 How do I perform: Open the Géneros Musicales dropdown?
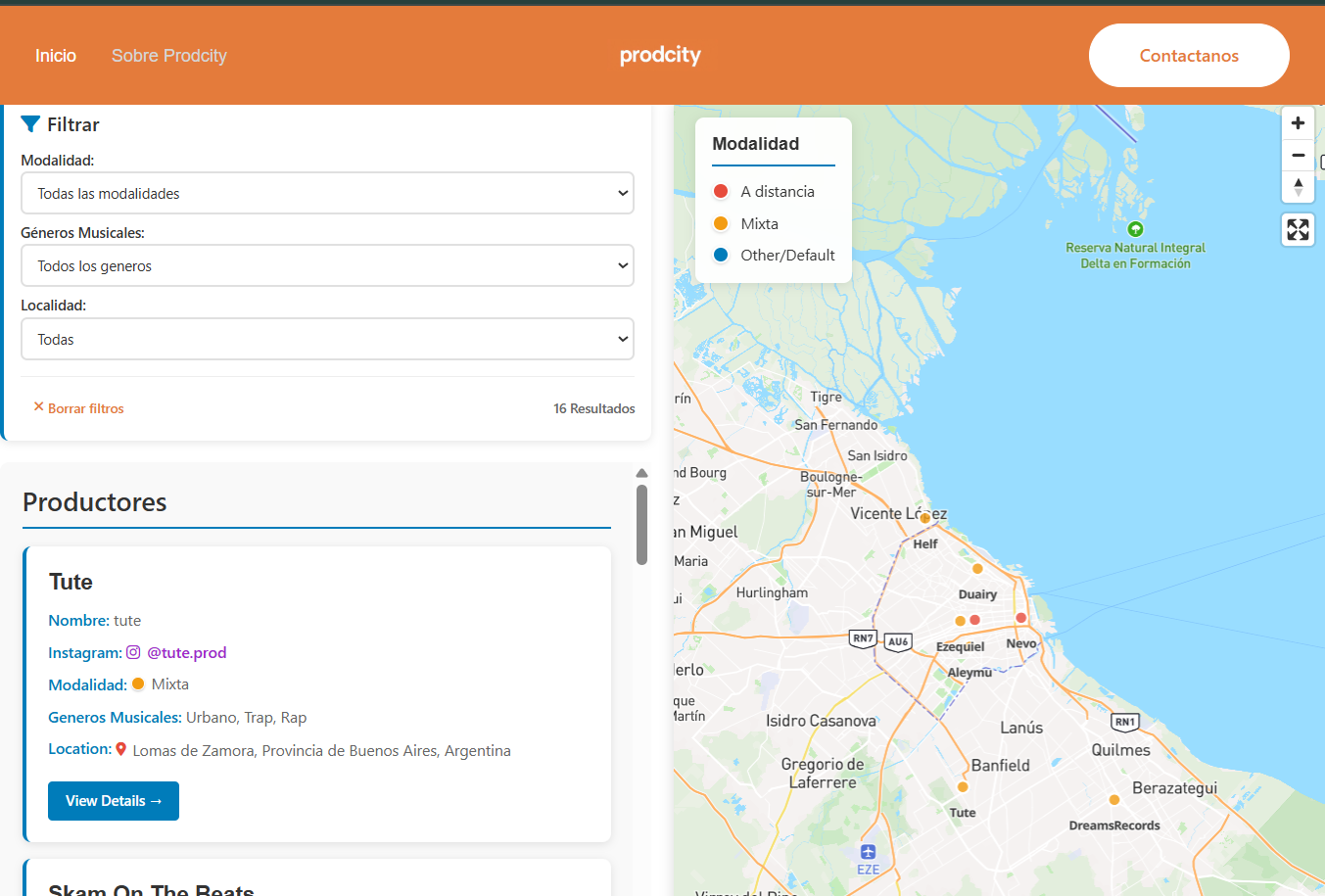[x=327, y=265]
